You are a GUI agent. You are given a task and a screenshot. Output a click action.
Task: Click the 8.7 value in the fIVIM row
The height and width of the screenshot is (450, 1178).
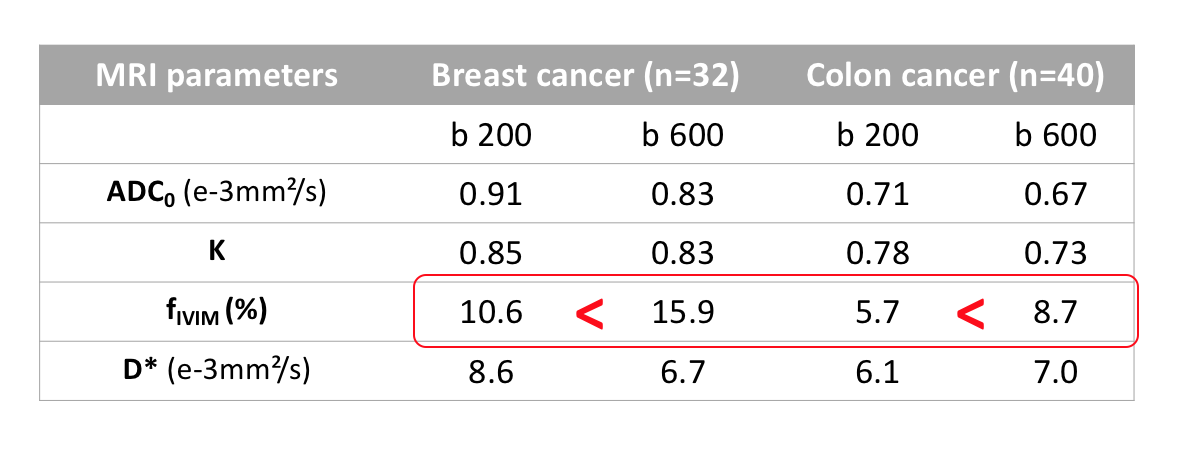coord(1055,312)
